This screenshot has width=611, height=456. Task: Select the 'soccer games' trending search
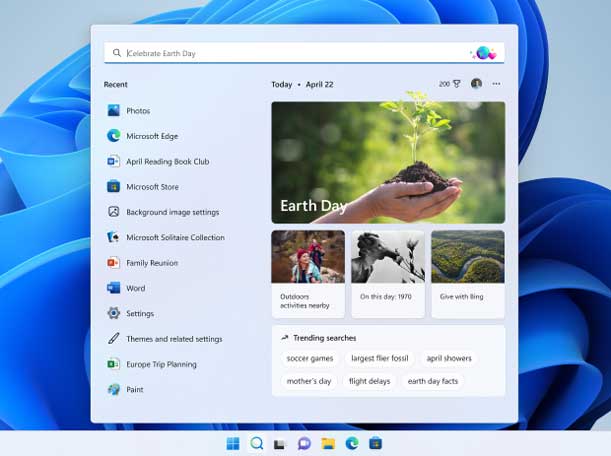point(309,358)
